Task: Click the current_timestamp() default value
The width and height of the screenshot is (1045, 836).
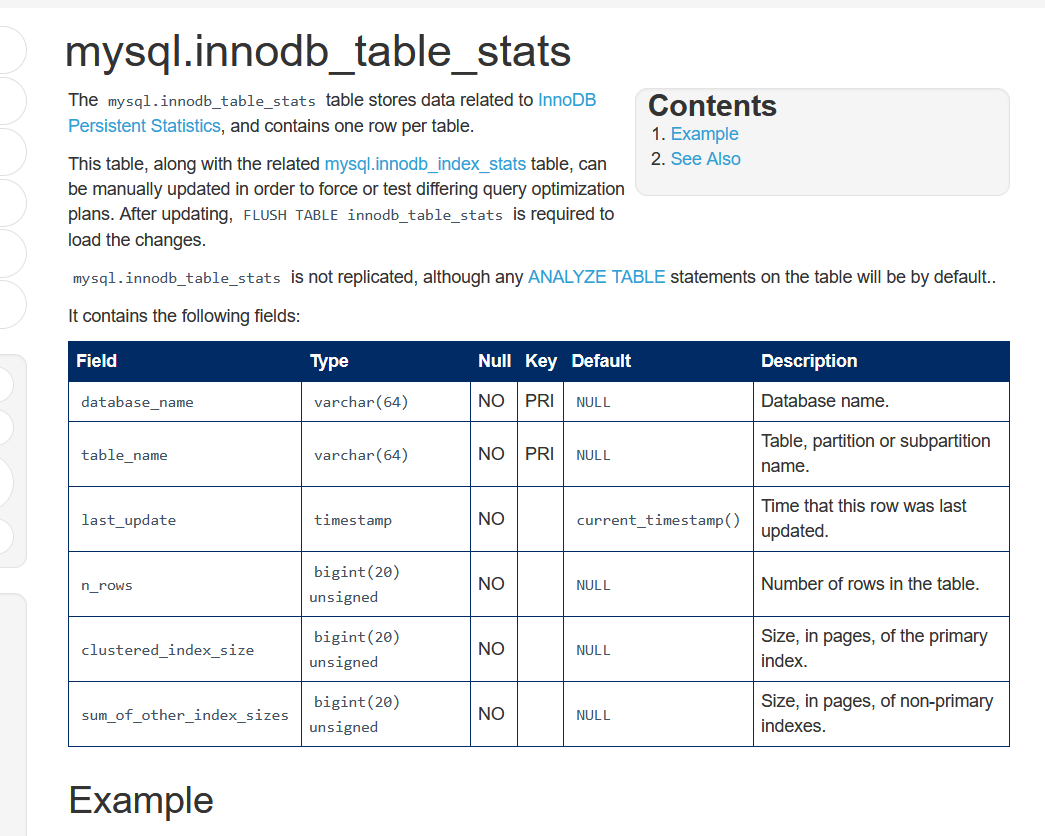Action: click(658, 520)
